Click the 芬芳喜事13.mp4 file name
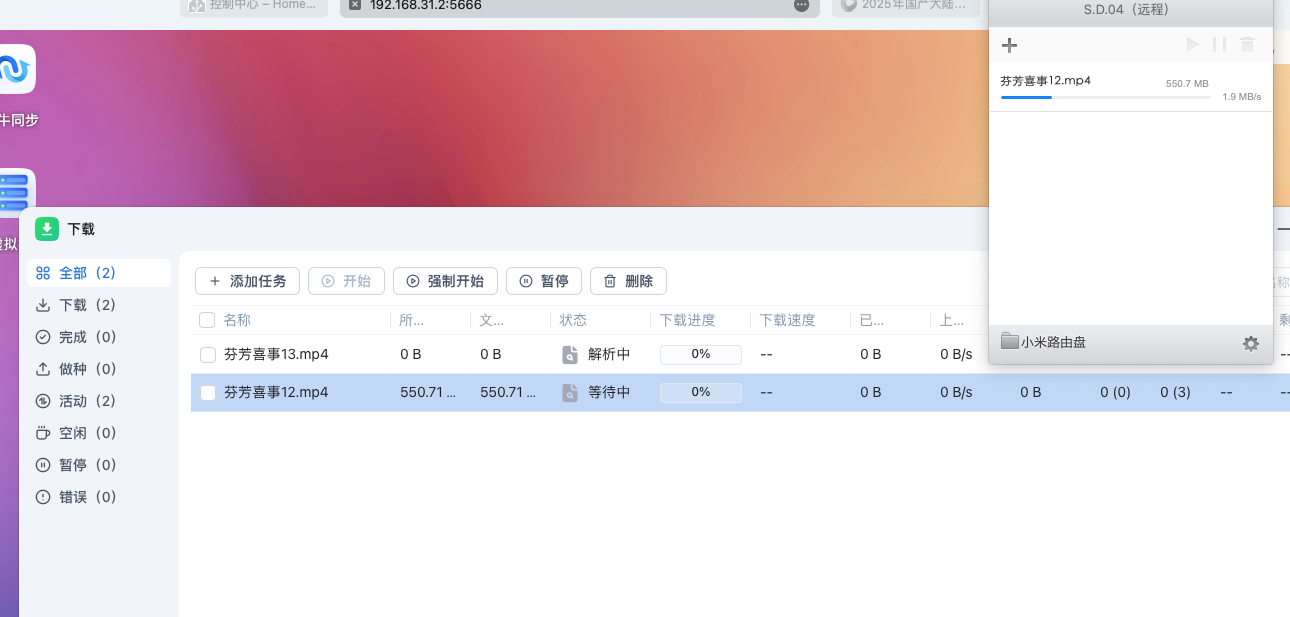1290x617 pixels. click(x=276, y=354)
